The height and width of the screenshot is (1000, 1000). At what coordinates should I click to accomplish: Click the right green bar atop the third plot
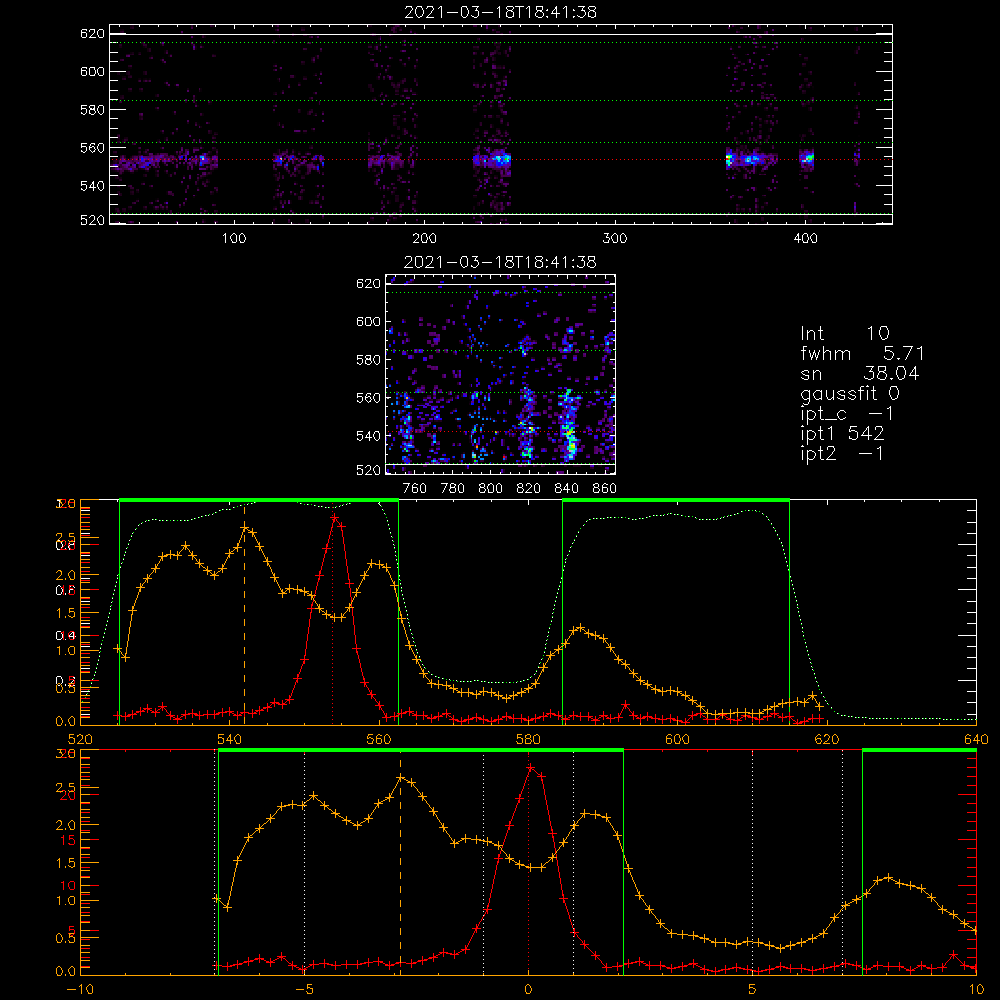coord(676,500)
